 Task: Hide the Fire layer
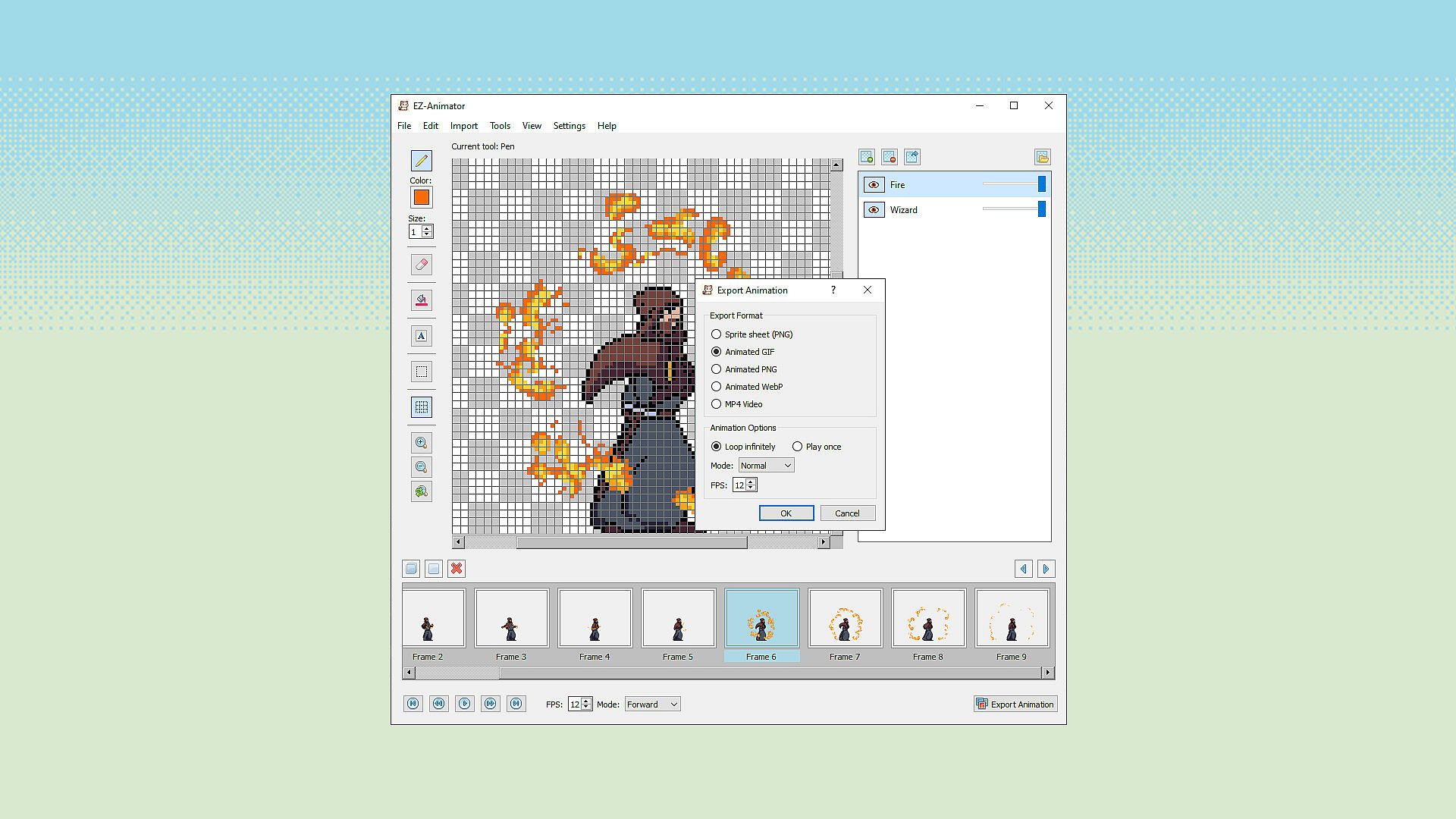[x=874, y=185]
